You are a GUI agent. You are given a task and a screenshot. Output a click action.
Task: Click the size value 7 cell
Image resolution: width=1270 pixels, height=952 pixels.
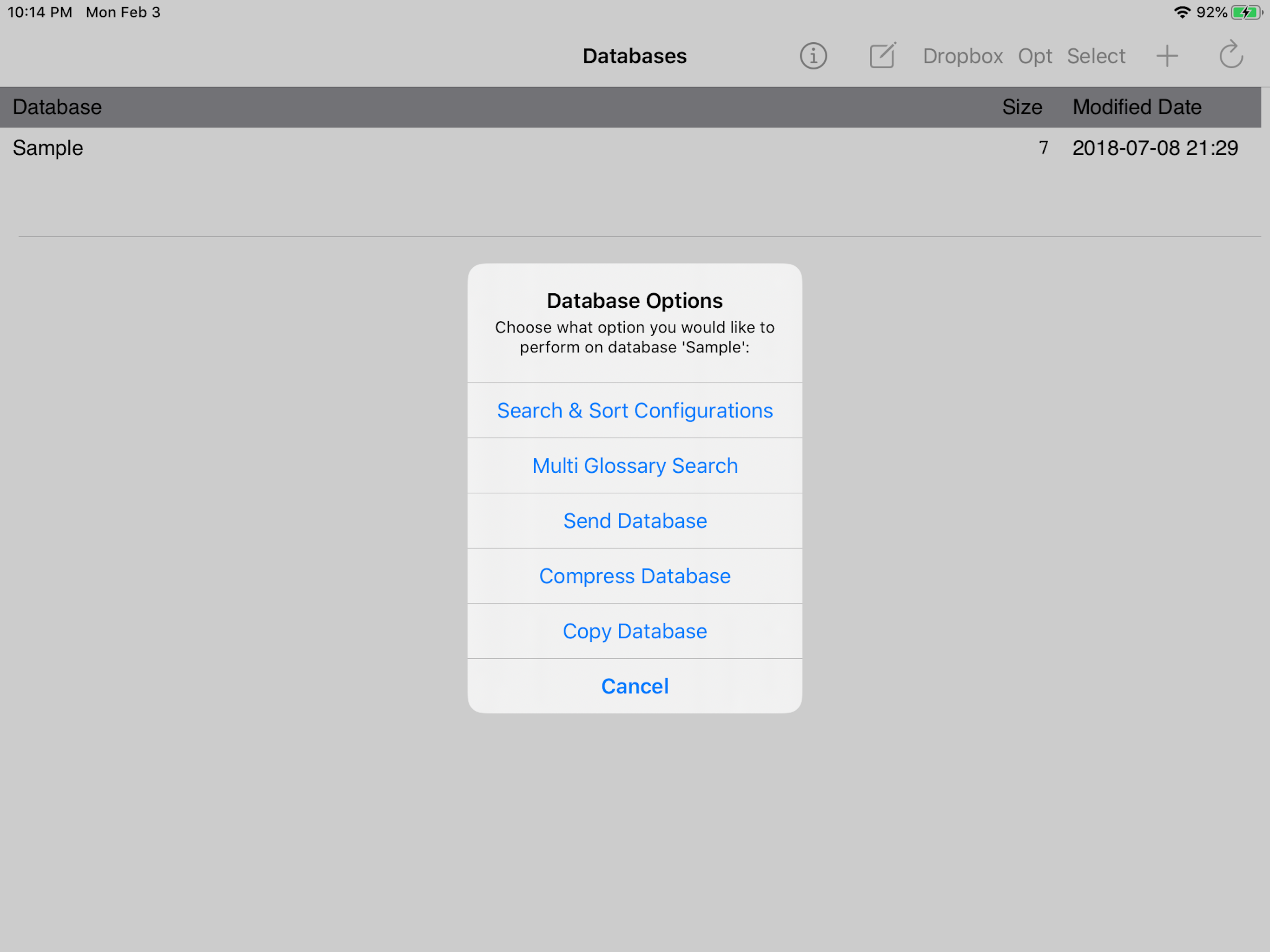[1043, 148]
